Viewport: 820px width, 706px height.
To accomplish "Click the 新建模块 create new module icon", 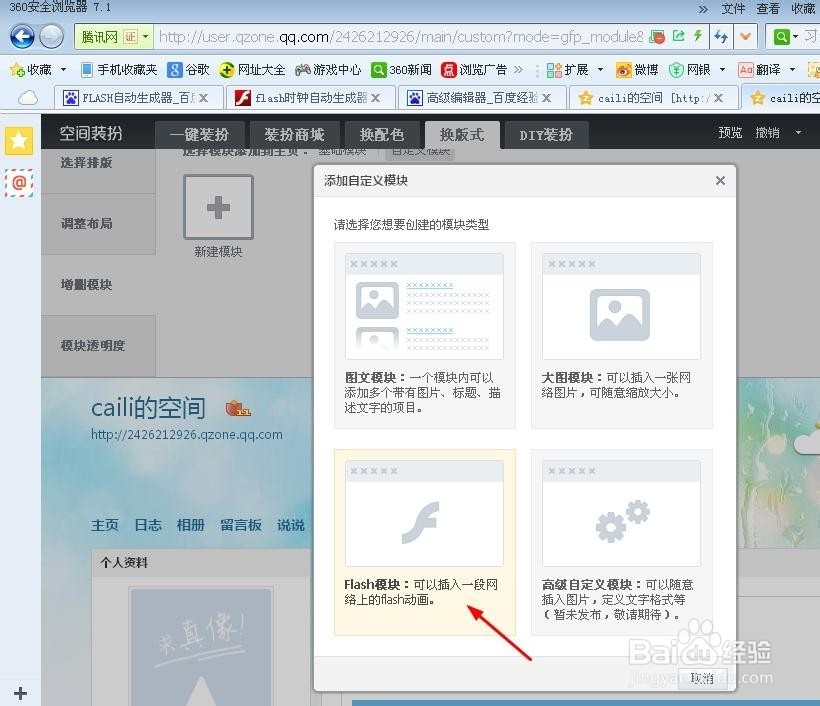I will (218, 207).
